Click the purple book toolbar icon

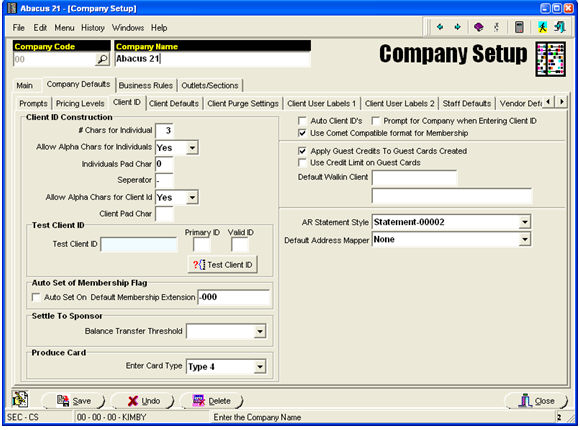pyautogui.click(x=479, y=27)
